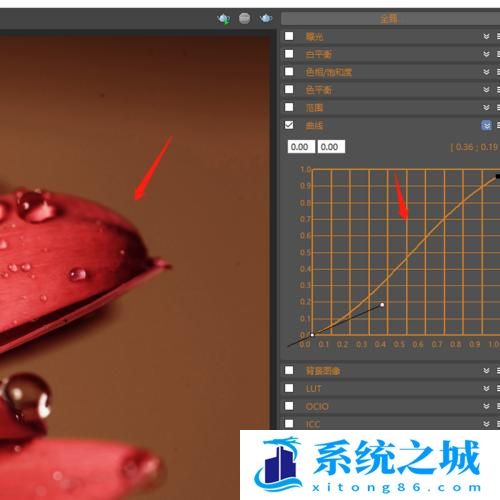Image resolution: width=500 pixels, height=500 pixels.
Task: Expand the 白平衡 white balance rollout
Action: click(x=486, y=54)
